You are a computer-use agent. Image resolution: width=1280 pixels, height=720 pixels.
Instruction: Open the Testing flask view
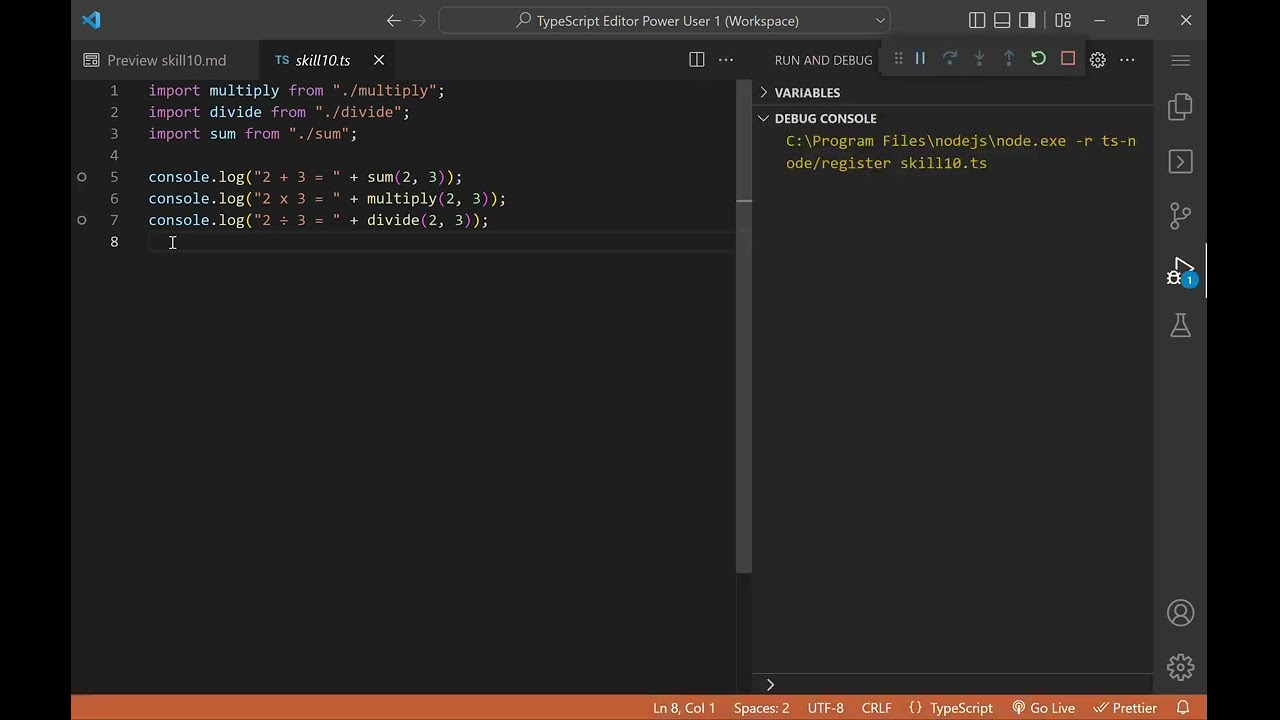pos(1181,325)
